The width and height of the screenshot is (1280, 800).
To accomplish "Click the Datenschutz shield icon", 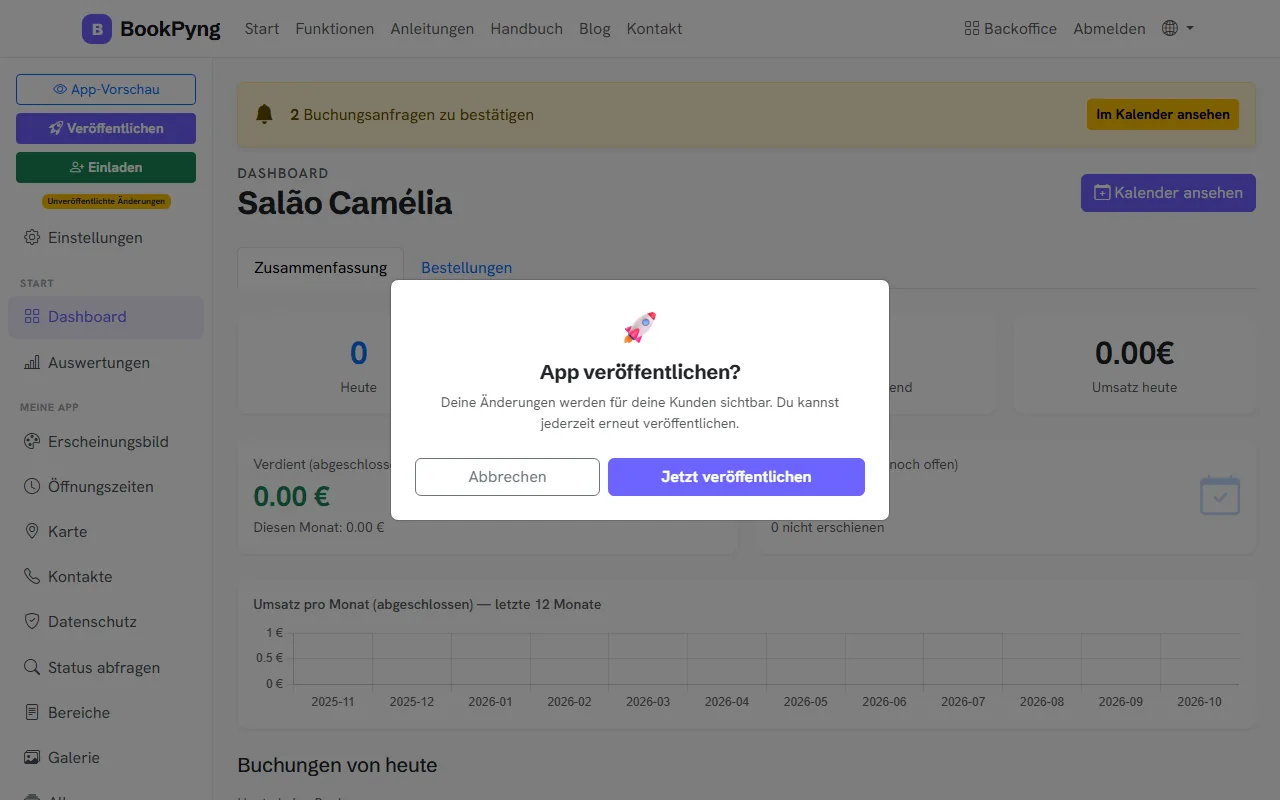I will [x=32, y=622].
